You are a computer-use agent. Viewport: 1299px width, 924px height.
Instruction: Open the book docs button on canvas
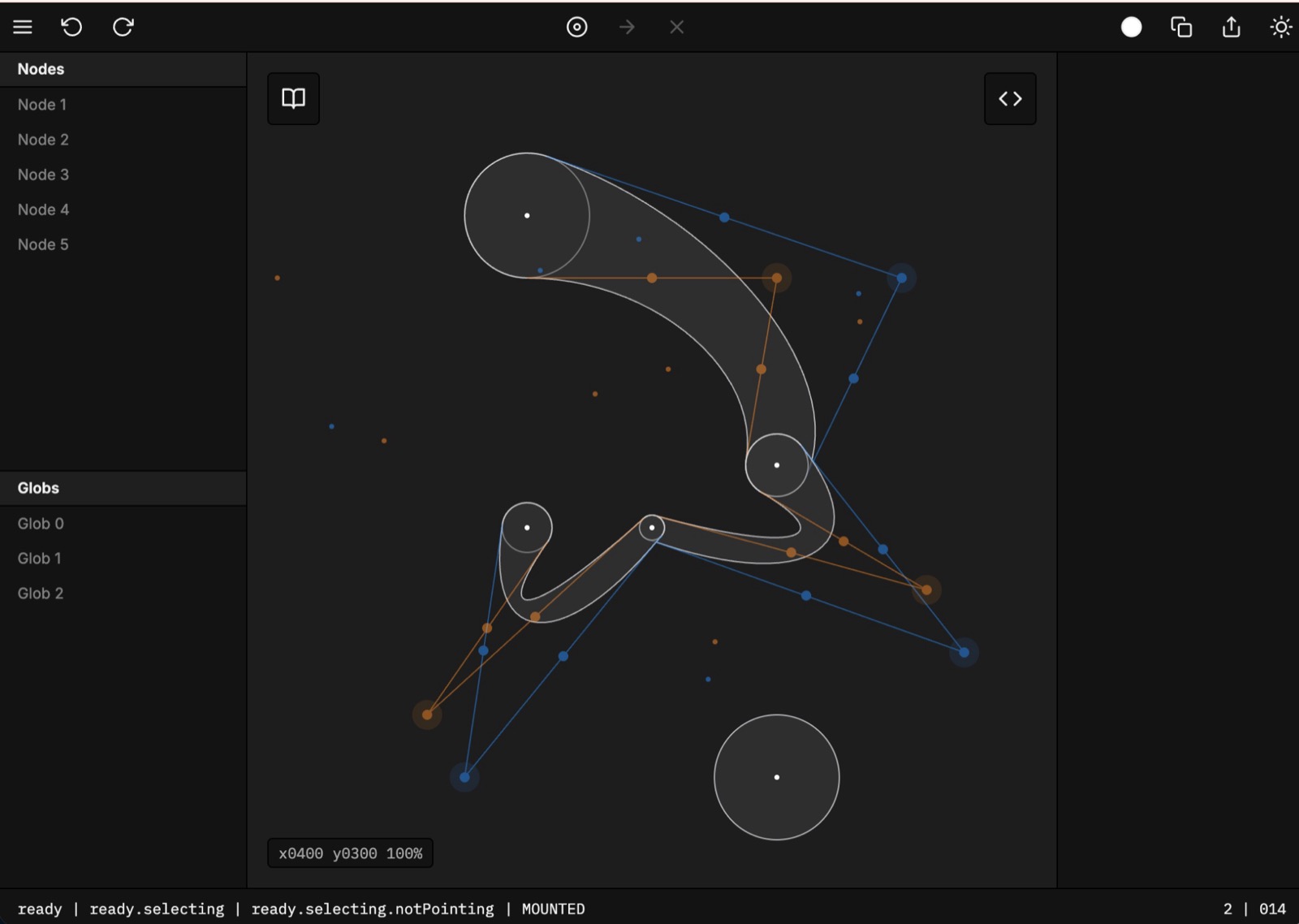pyautogui.click(x=293, y=98)
